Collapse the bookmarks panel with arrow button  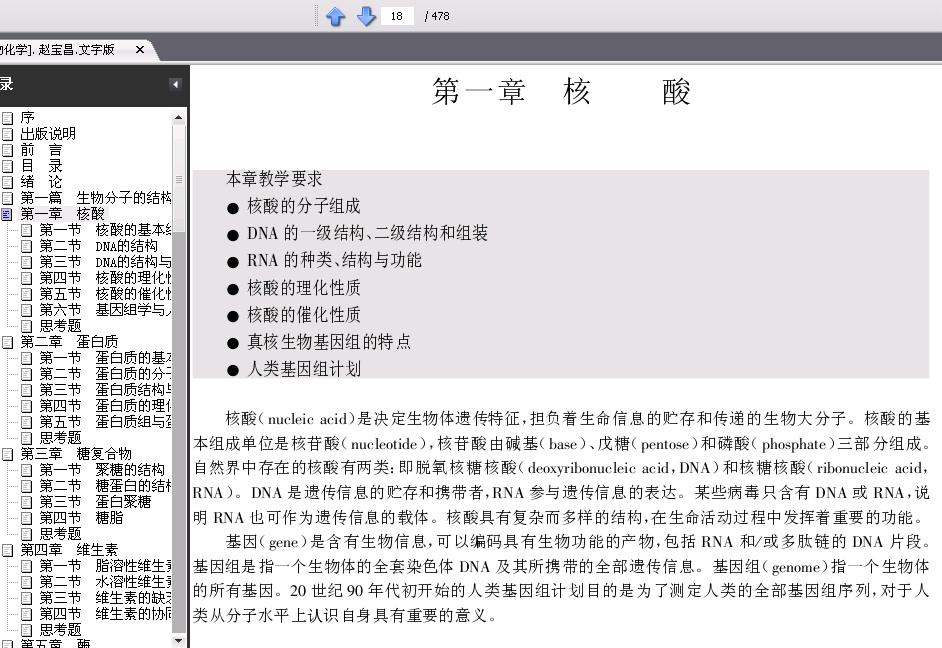175,84
